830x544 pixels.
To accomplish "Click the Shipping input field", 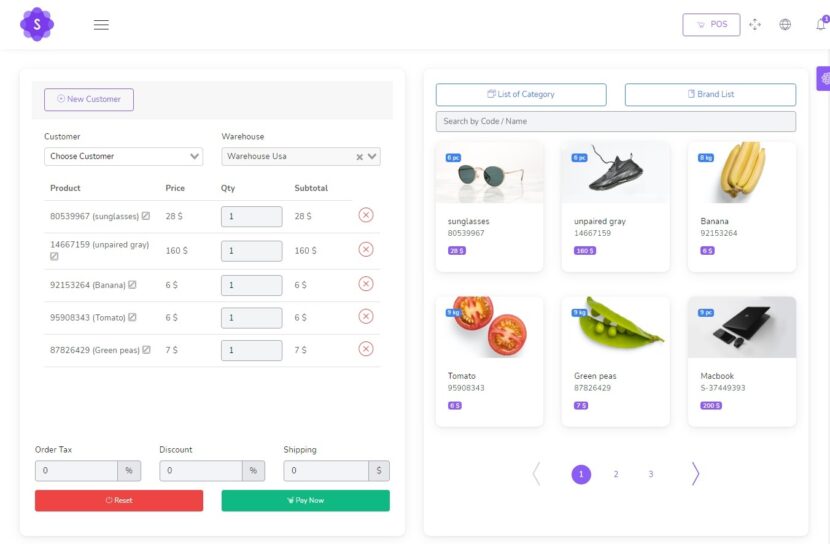I will tap(326, 470).
